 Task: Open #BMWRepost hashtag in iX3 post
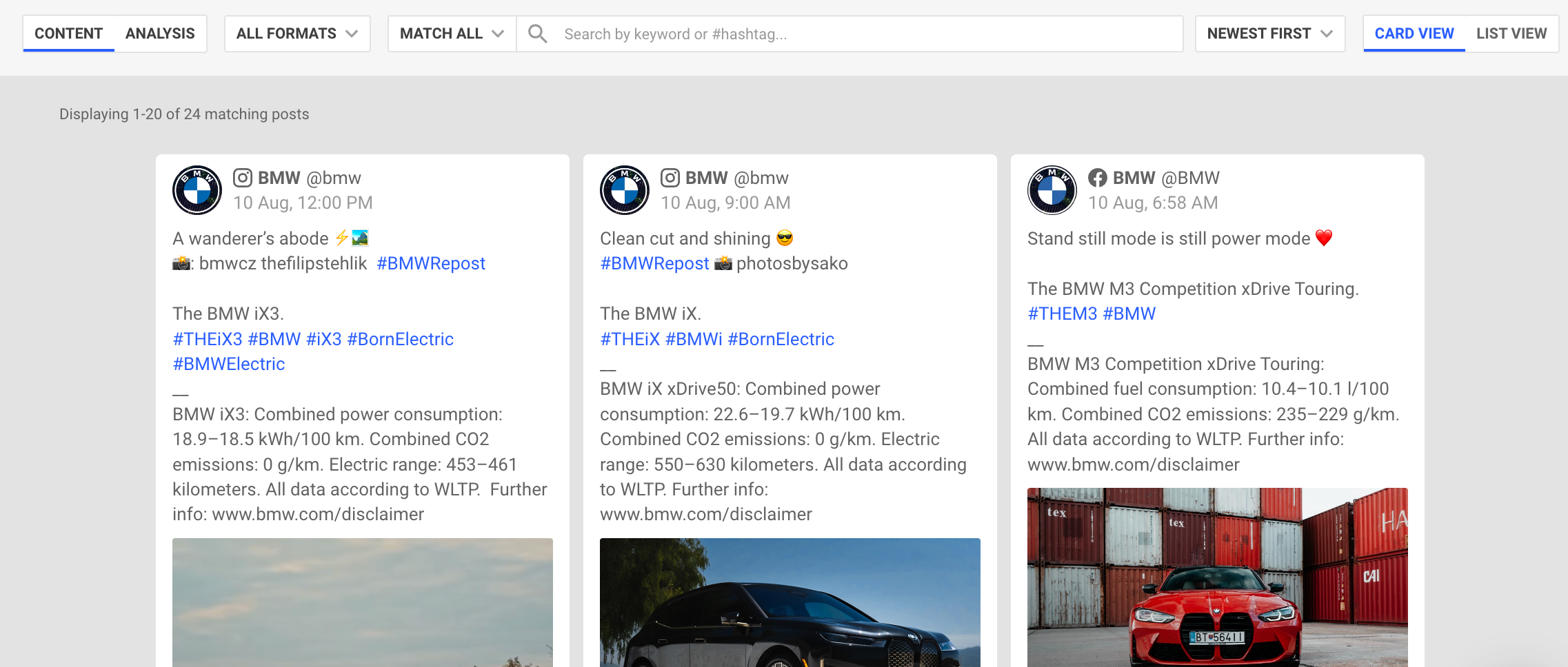(x=431, y=263)
